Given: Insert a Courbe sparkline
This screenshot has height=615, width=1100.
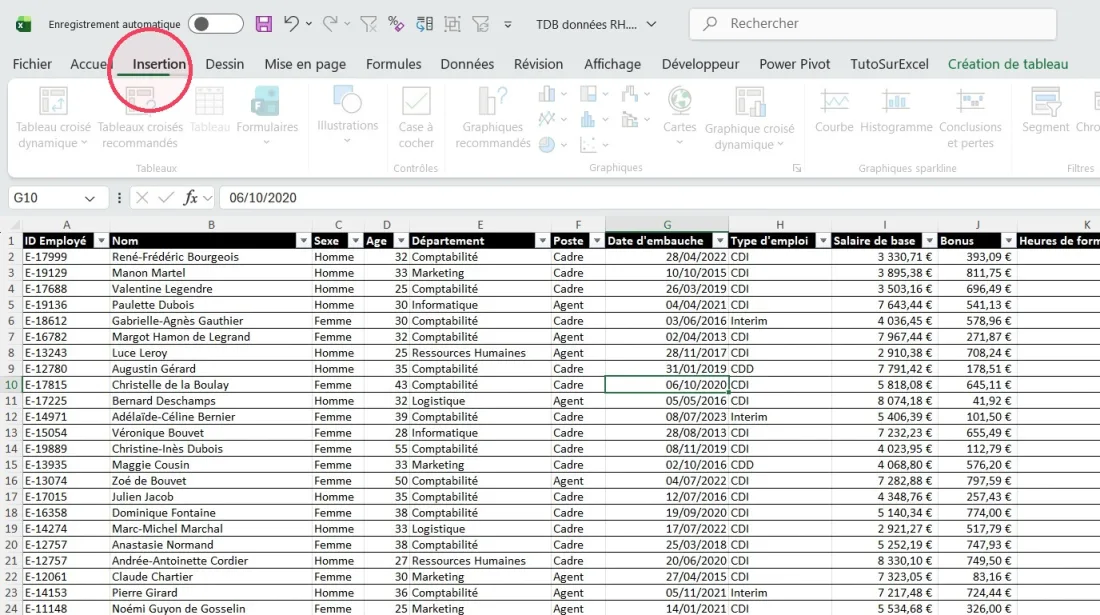Looking at the screenshot, I should tap(833, 111).
